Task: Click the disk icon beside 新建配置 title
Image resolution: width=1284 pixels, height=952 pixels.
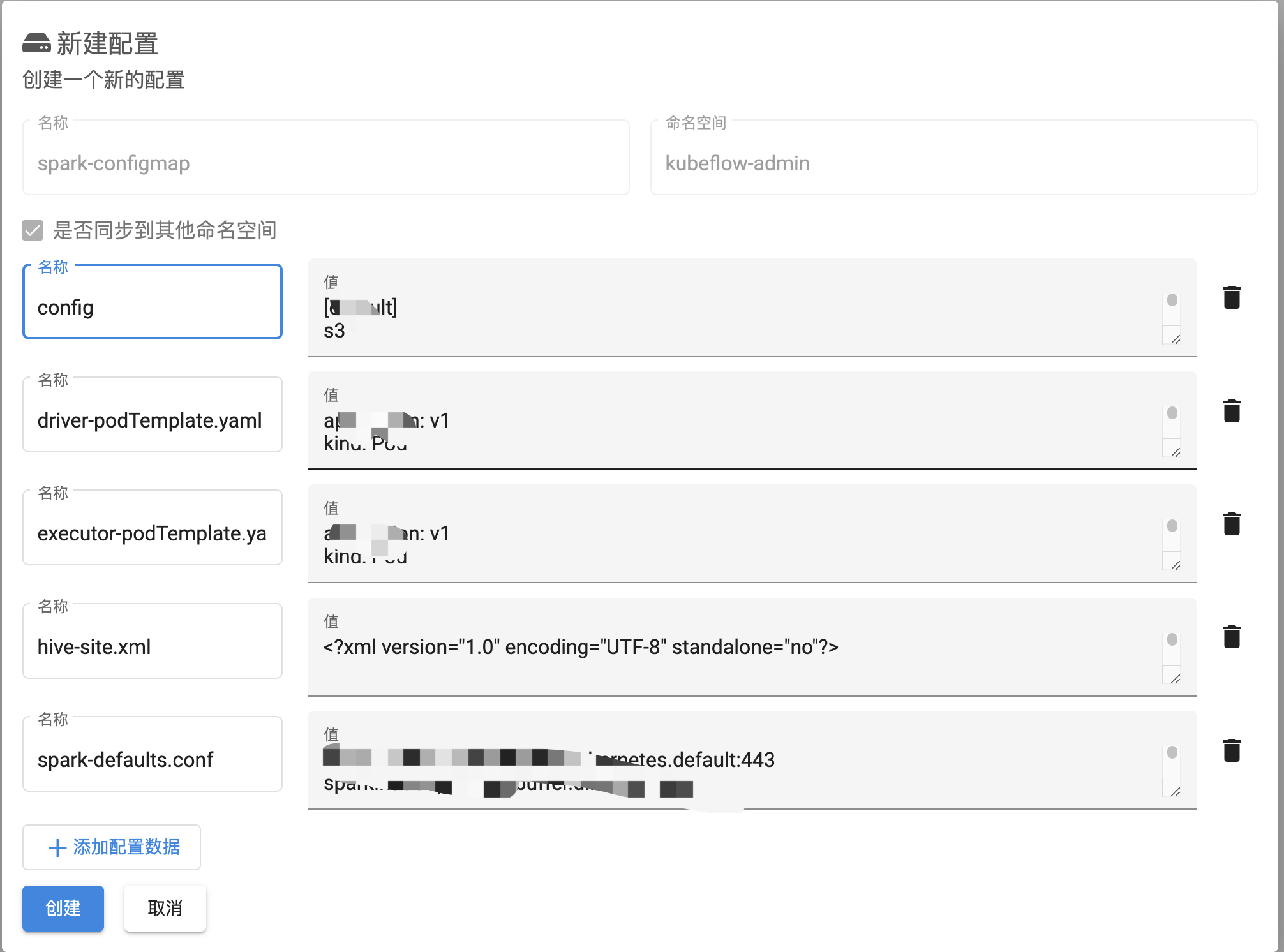Action: click(36, 43)
